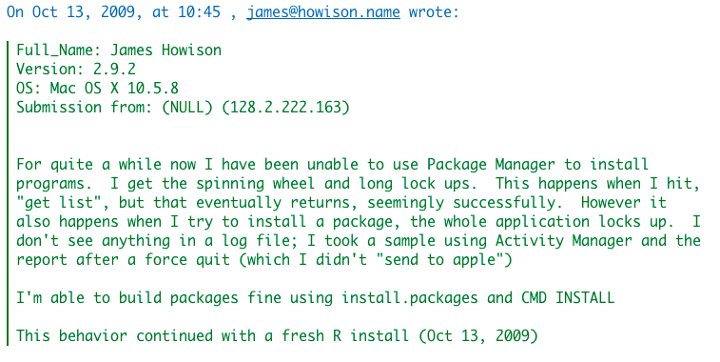Viewport: 720px width, 362px height.
Task: Click the 'Full_Name: James Howison' line
Action: (119, 50)
